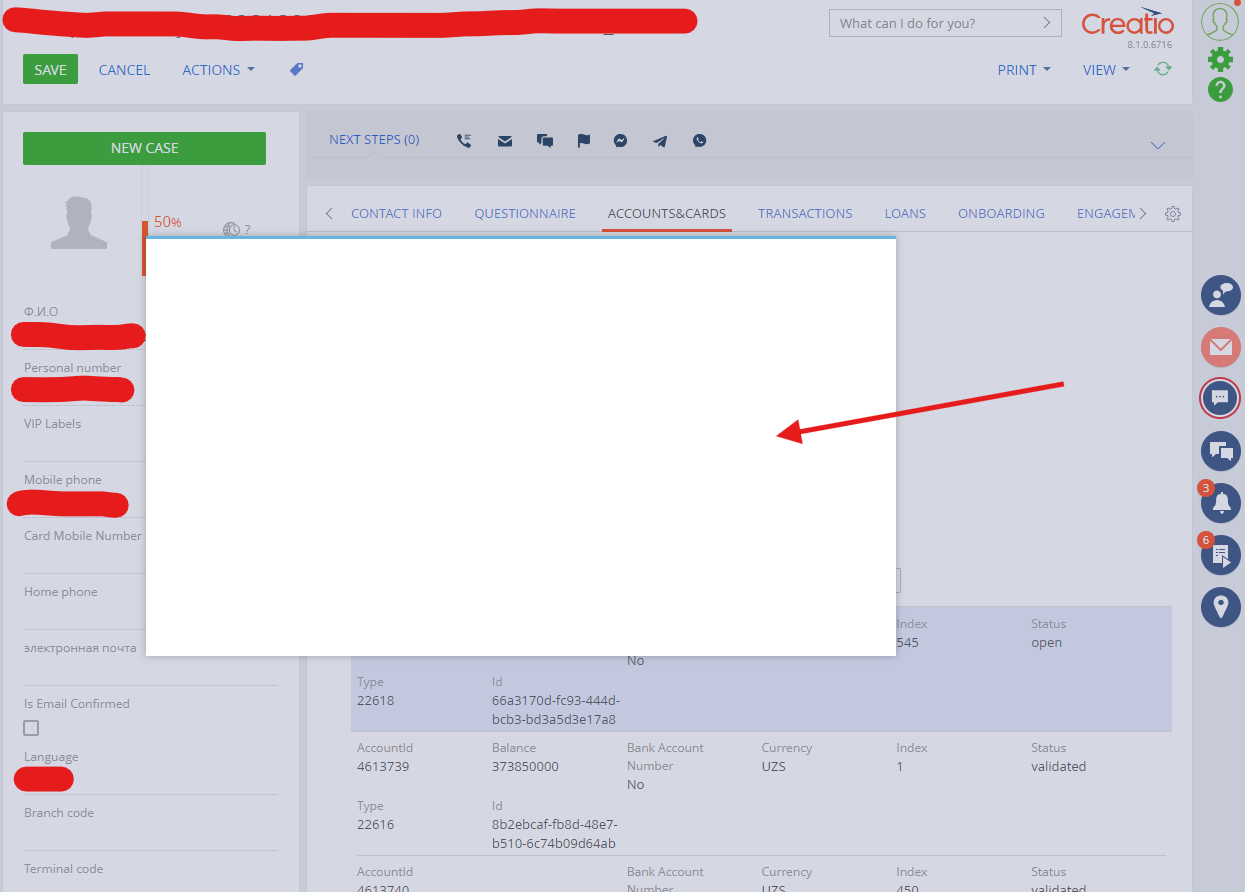Click the tab settings gear icon
Image resolution: width=1245 pixels, height=892 pixels.
click(1173, 214)
